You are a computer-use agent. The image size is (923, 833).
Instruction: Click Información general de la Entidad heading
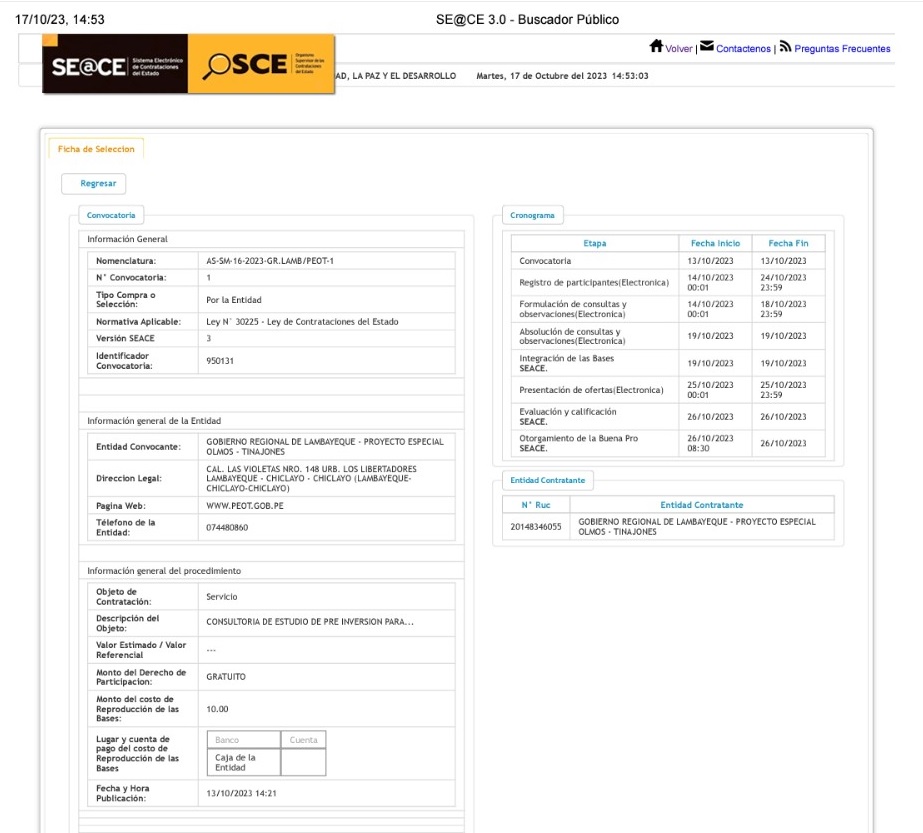tap(154, 421)
